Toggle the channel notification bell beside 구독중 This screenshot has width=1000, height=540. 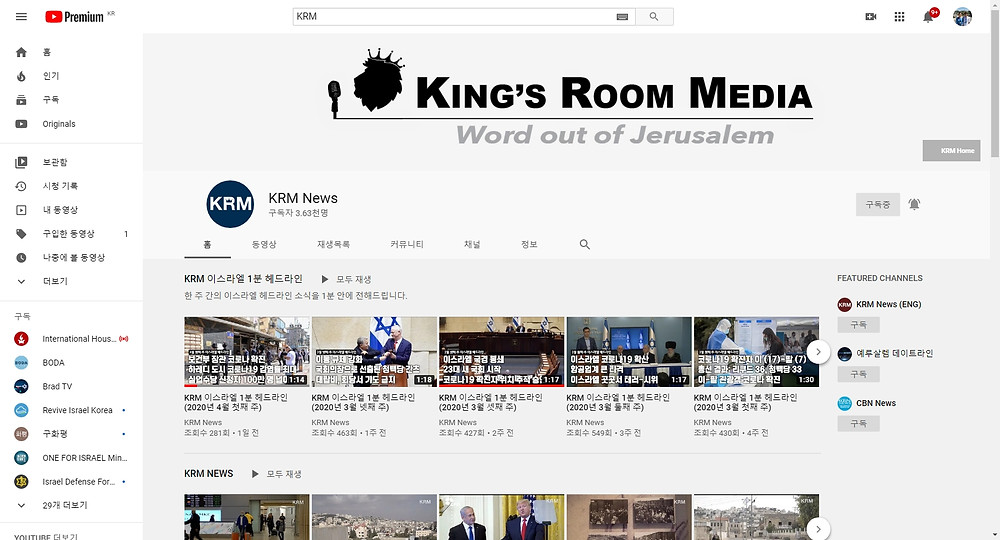[x=914, y=204]
